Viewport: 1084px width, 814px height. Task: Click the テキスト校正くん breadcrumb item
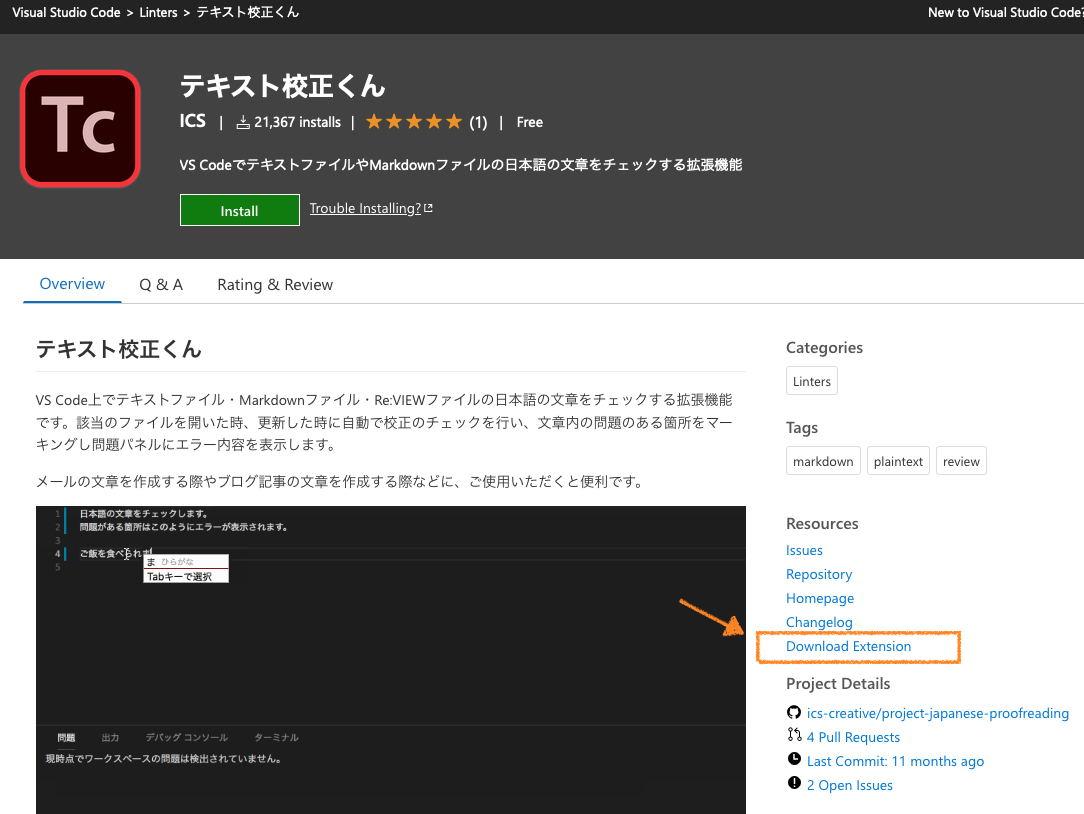tap(247, 12)
